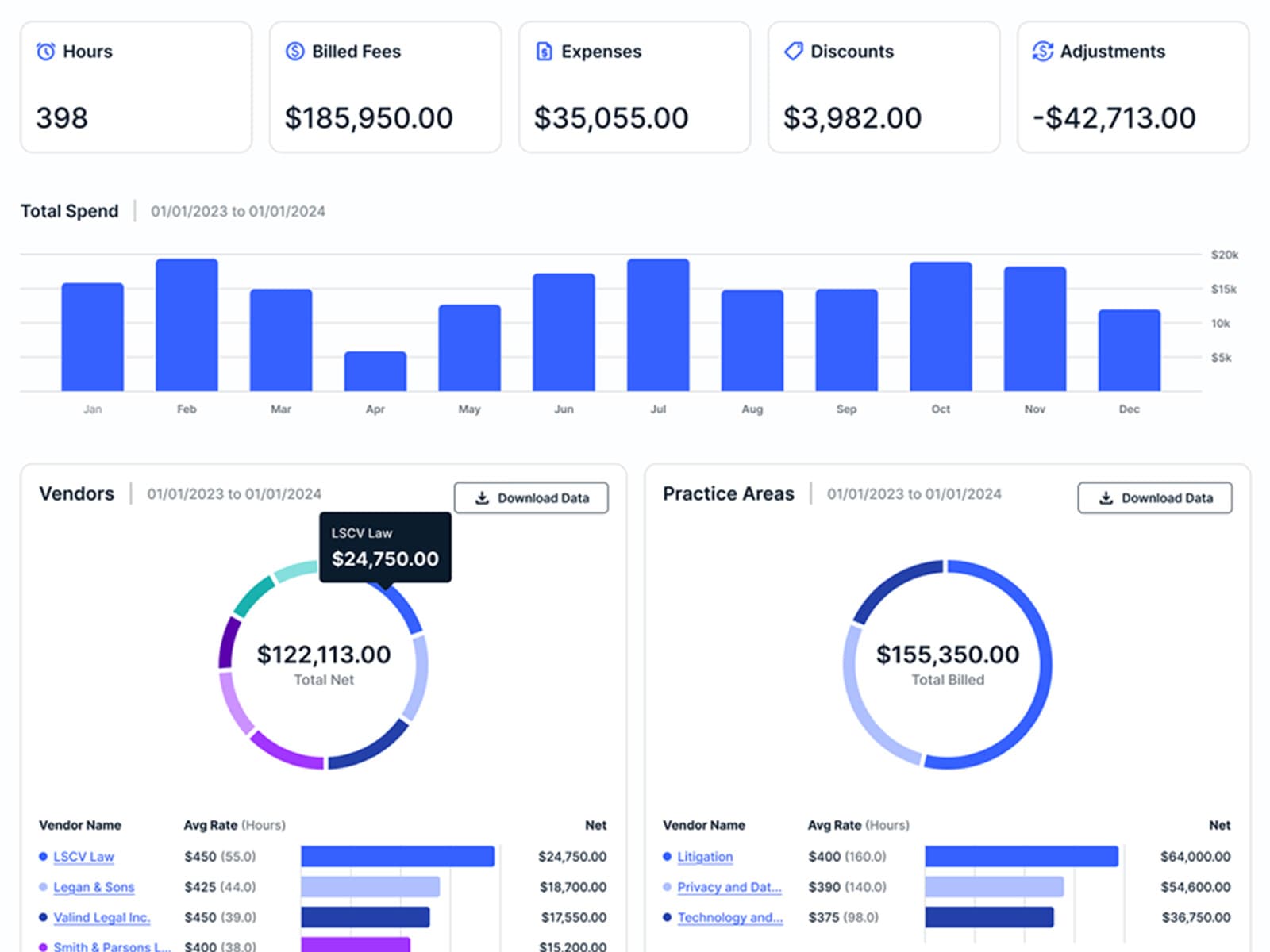Open the Smith & Parsons vendor link
This screenshot has width=1270, height=952.
[x=112, y=946]
